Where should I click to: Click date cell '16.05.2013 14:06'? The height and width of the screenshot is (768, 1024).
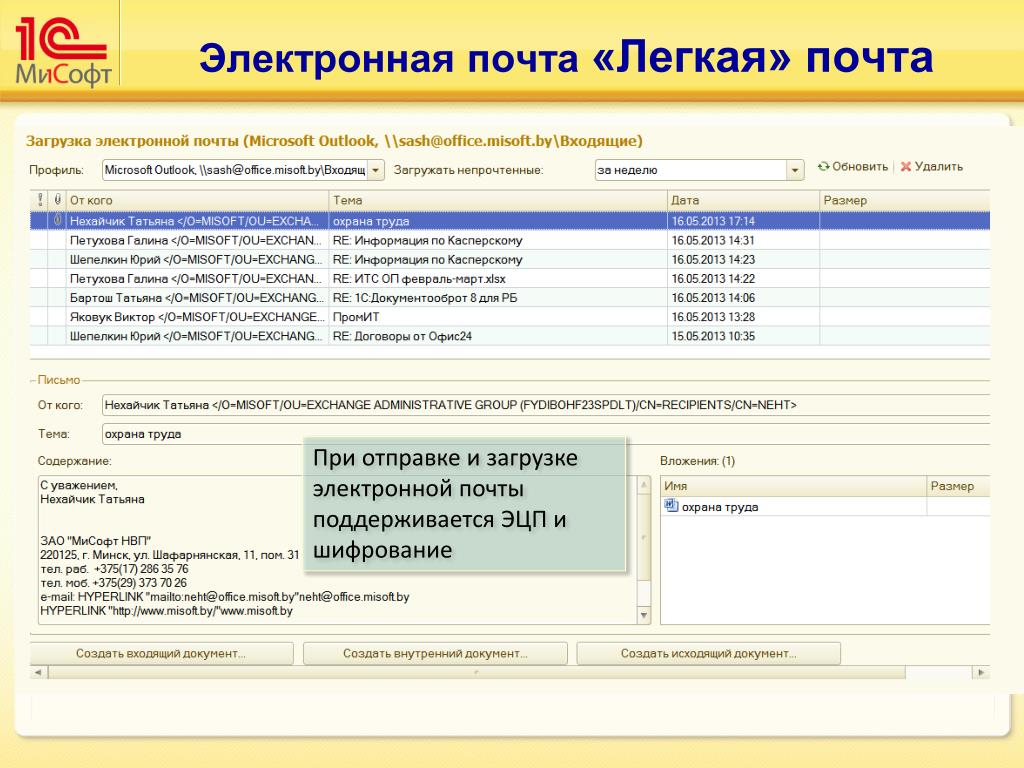point(743,298)
